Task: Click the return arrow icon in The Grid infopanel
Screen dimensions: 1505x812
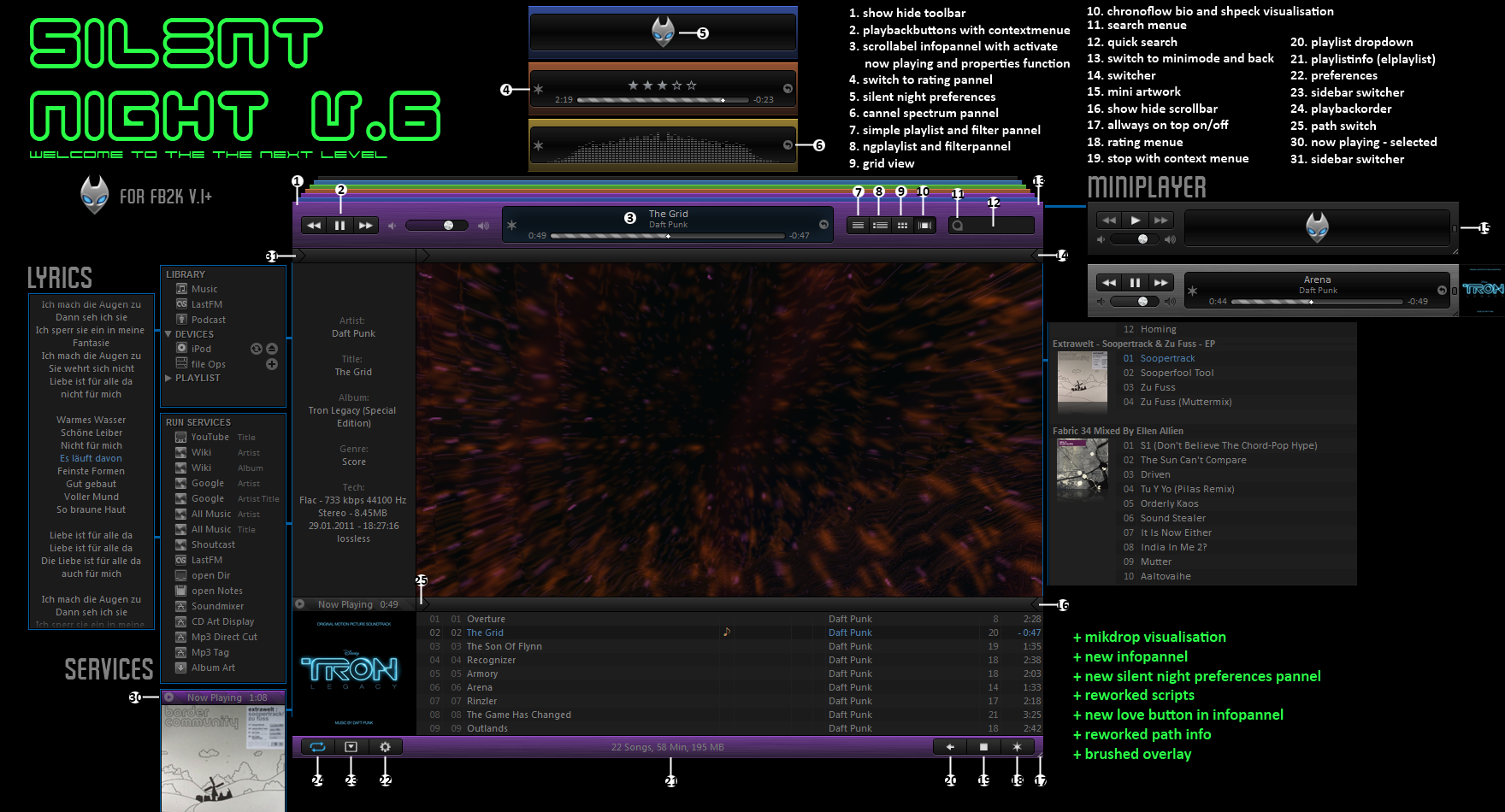Action: click(823, 225)
